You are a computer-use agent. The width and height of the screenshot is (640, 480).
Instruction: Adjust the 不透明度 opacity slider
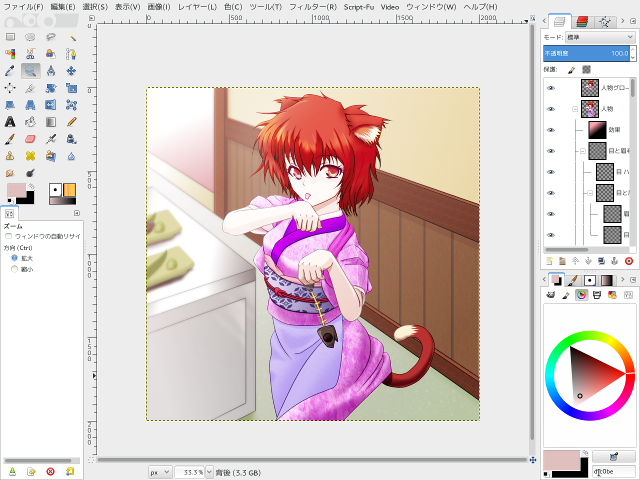(x=586, y=53)
